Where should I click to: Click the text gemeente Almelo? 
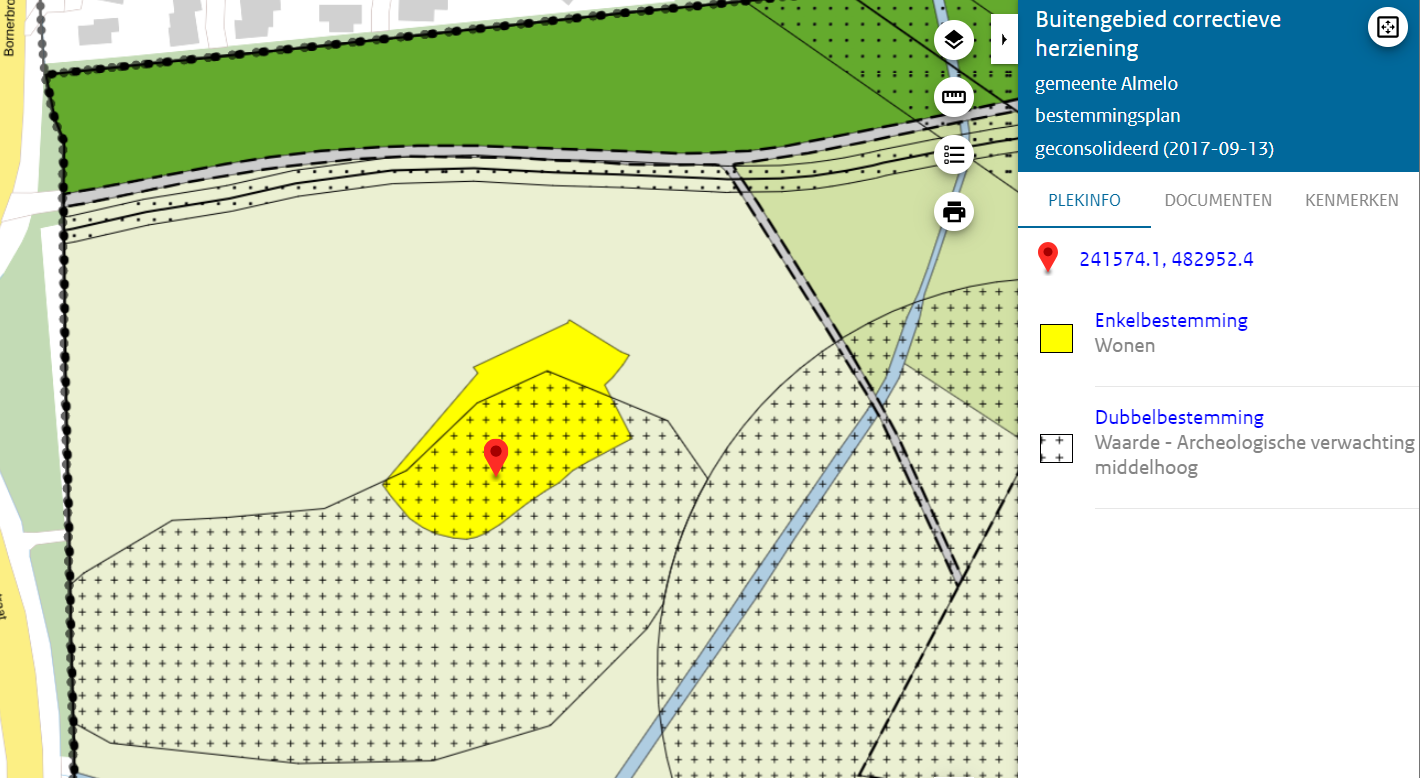(x=1106, y=84)
